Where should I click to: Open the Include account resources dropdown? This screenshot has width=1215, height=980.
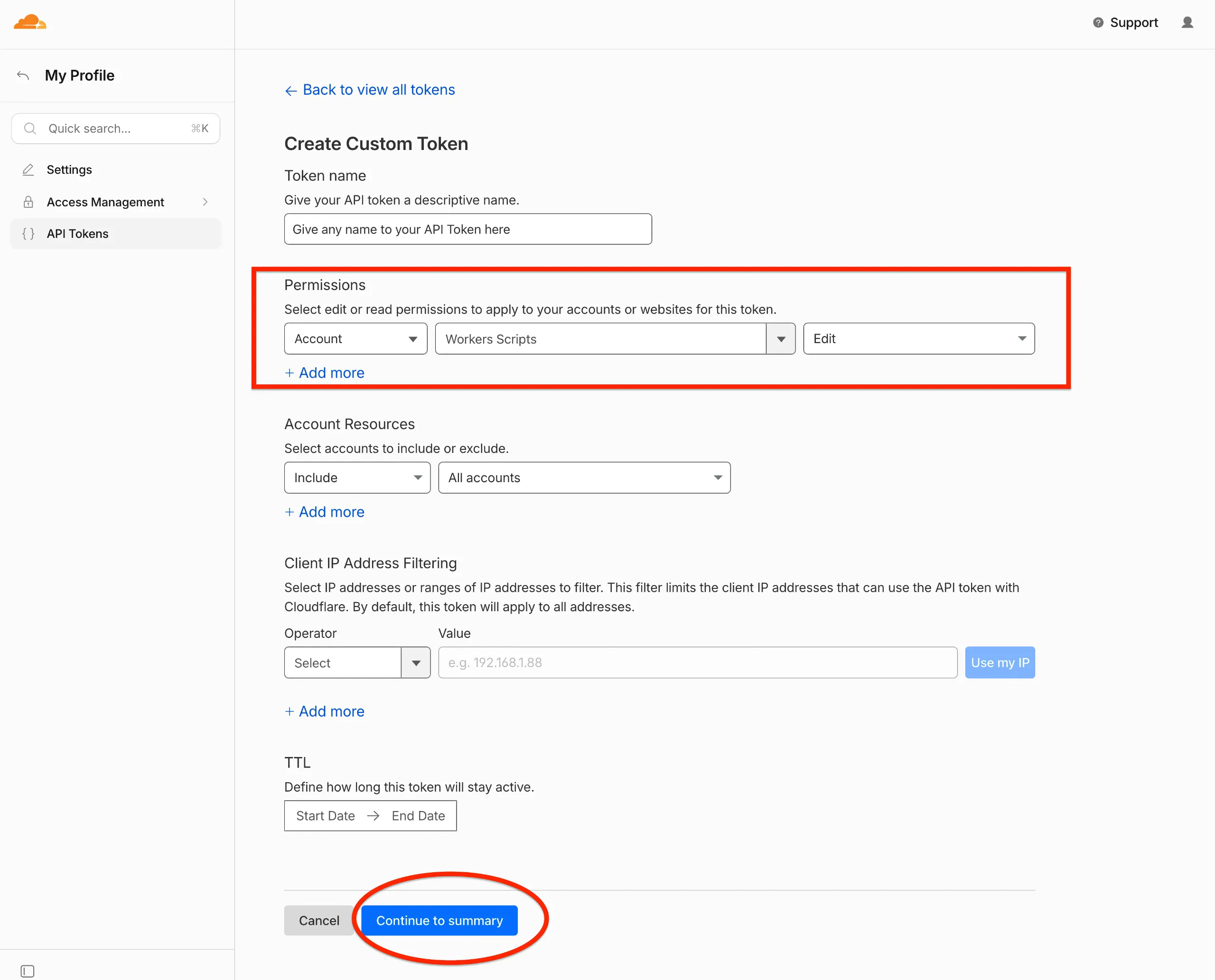point(357,477)
